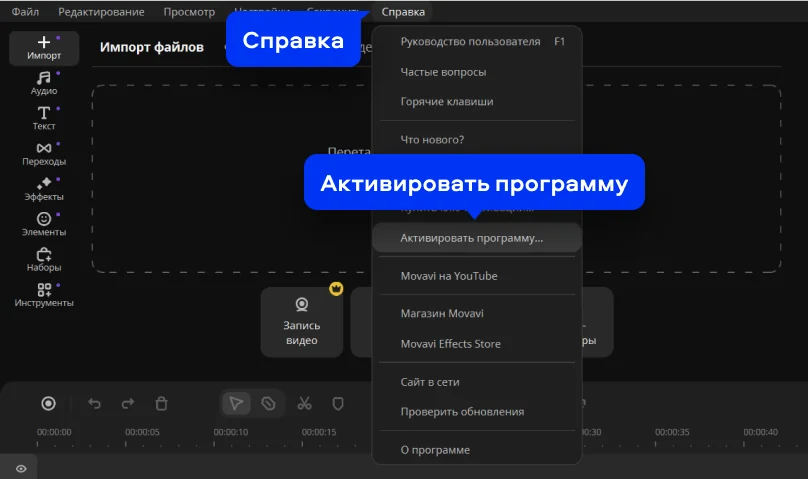Open Руководство пользователя
Image resolution: width=808 pixels, height=479 pixels.
(x=477, y=41)
